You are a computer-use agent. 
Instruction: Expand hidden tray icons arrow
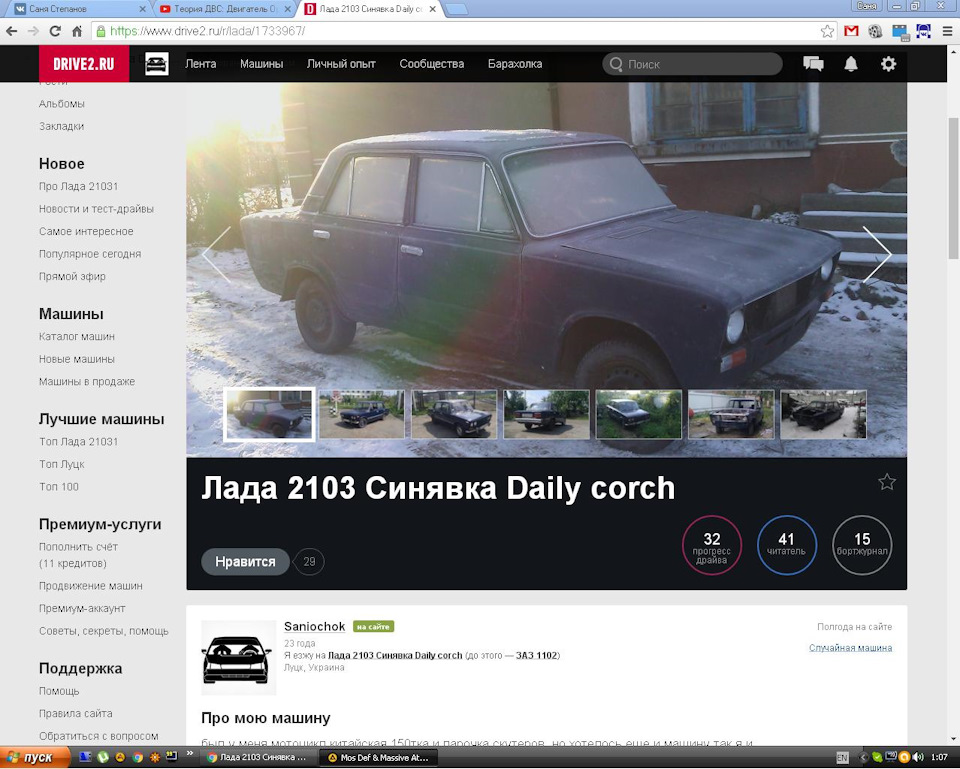(863, 758)
